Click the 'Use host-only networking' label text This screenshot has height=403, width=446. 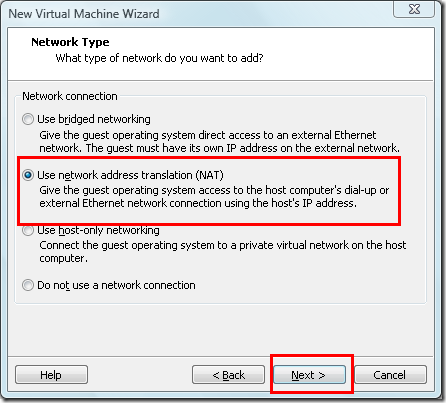(x=98, y=230)
